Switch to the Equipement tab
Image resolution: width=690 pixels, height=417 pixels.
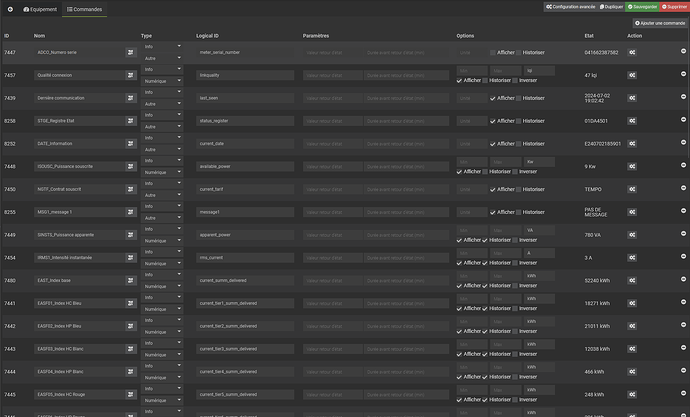40,9
